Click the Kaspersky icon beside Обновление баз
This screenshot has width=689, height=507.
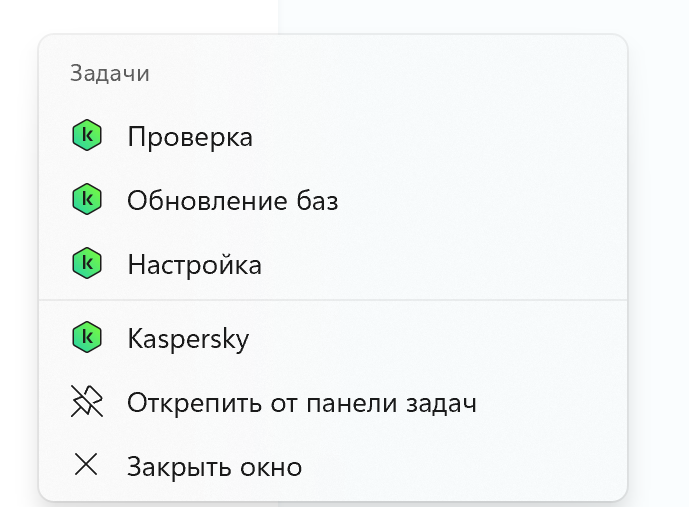tap(87, 199)
